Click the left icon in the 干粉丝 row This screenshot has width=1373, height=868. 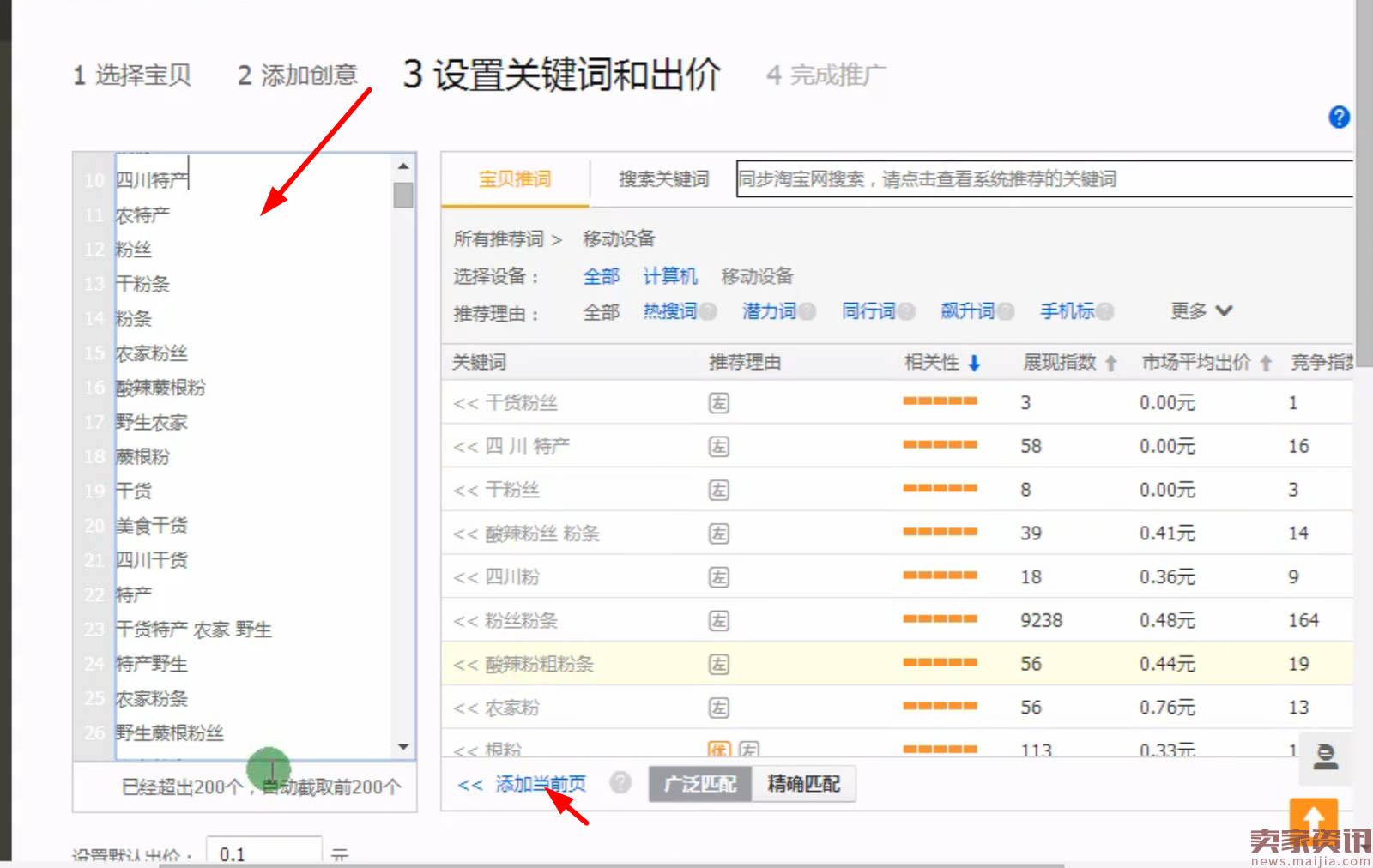[718, 490]
